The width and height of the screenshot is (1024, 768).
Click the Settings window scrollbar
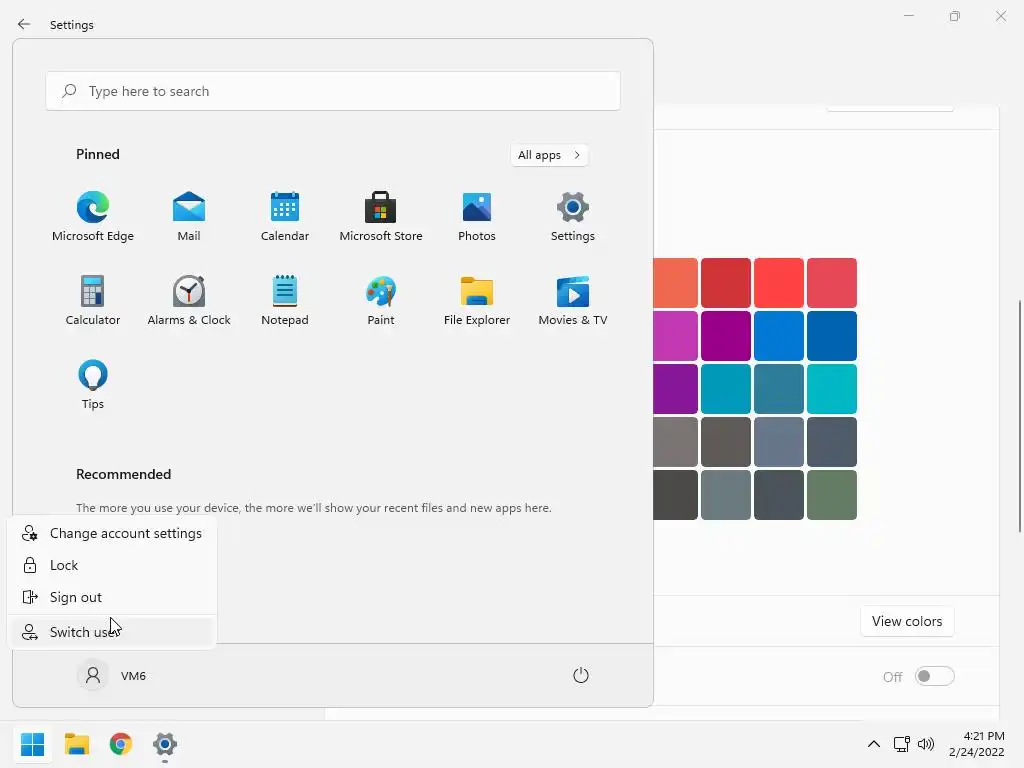click(x=1020, y=417)
